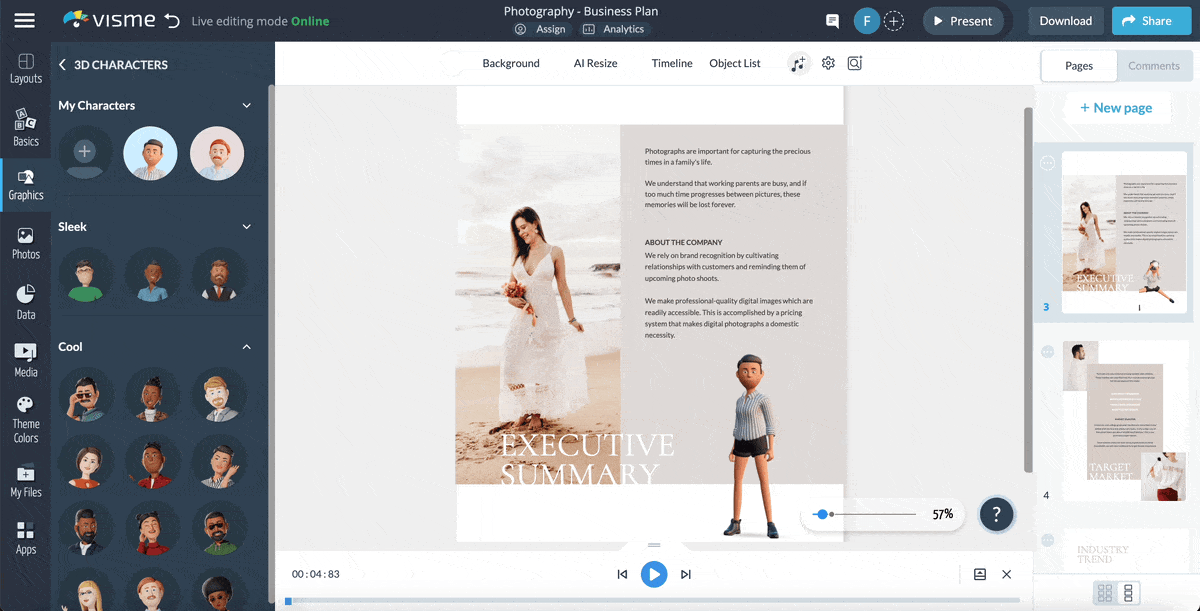Open the Data panel for charts
Image resolution: width=1200 pixels, height=611 pixels.
point(26,298)
